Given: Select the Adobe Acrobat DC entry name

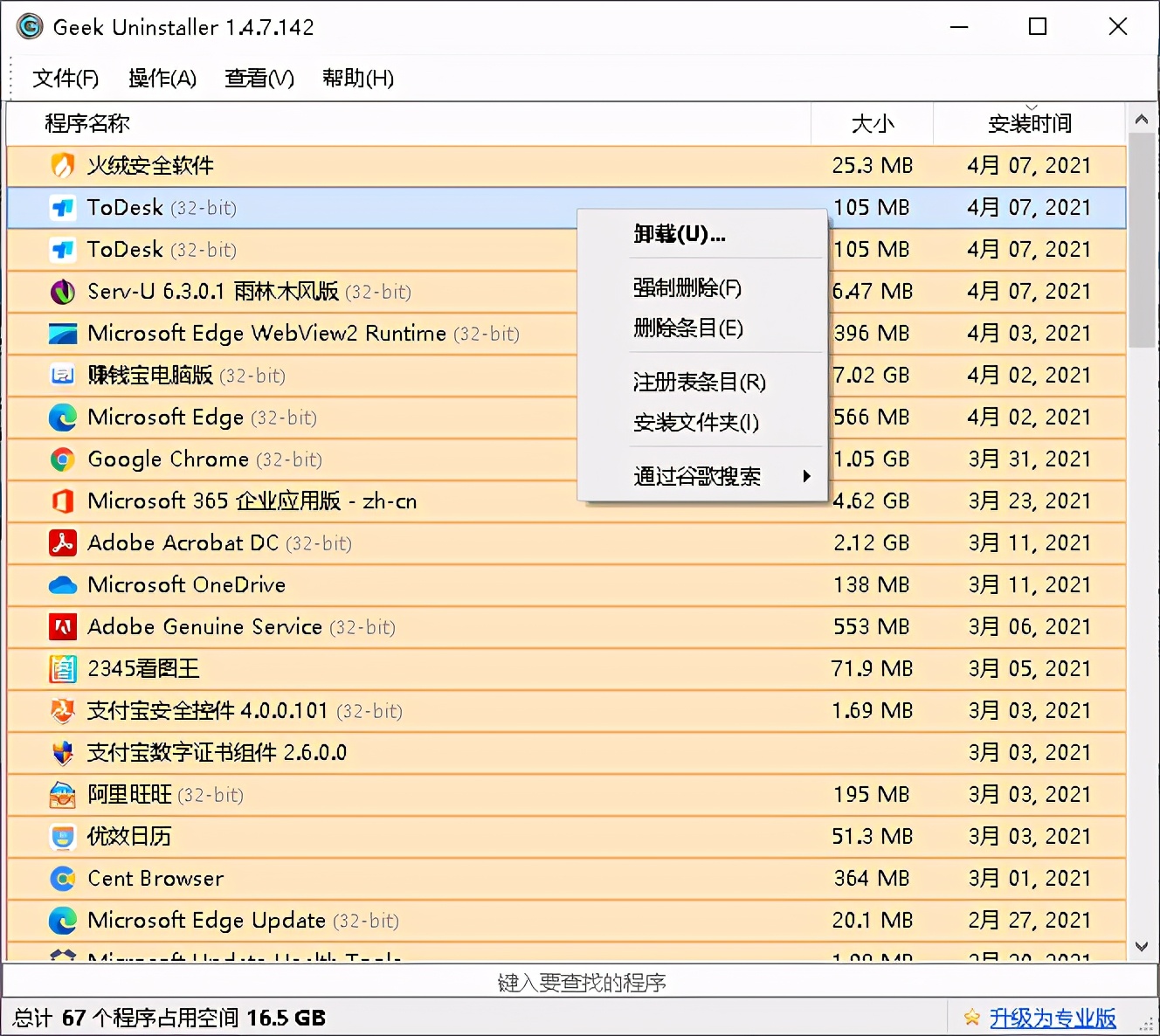Looking at the screenshot, I should [219, 542].
